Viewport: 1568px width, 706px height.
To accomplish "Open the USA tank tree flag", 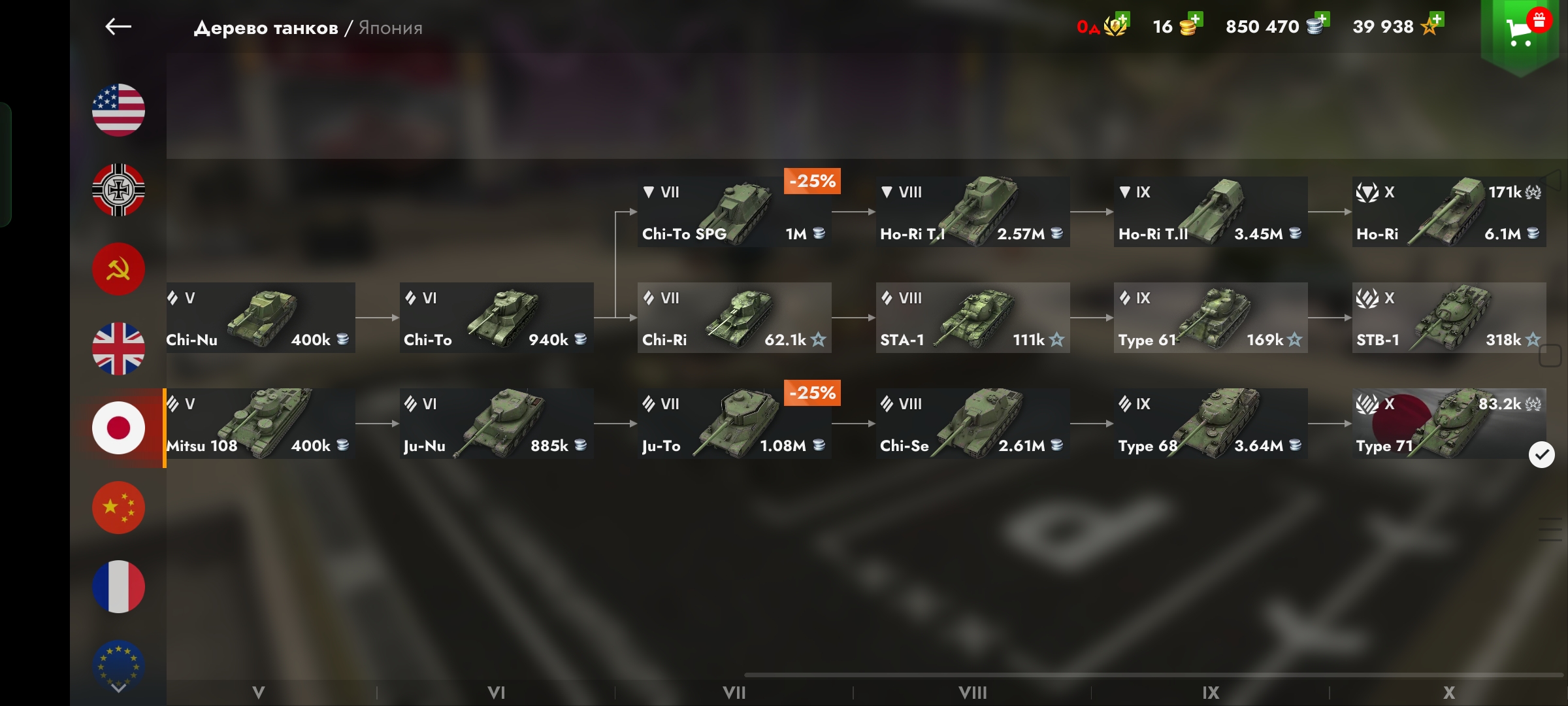I will pyautogui.click(x=118, y=110).
